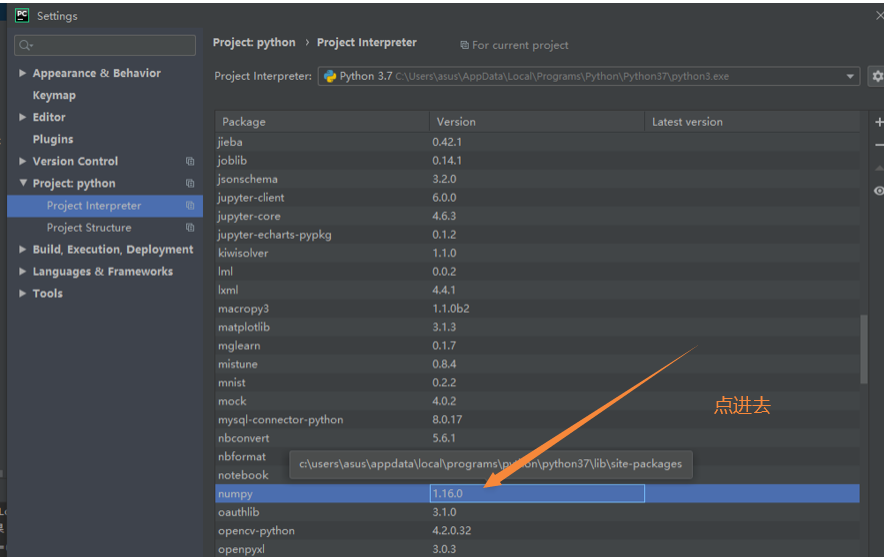Click the plus icon to install package
This screenshot has height=557, width=884.
(x=879, y=122)
